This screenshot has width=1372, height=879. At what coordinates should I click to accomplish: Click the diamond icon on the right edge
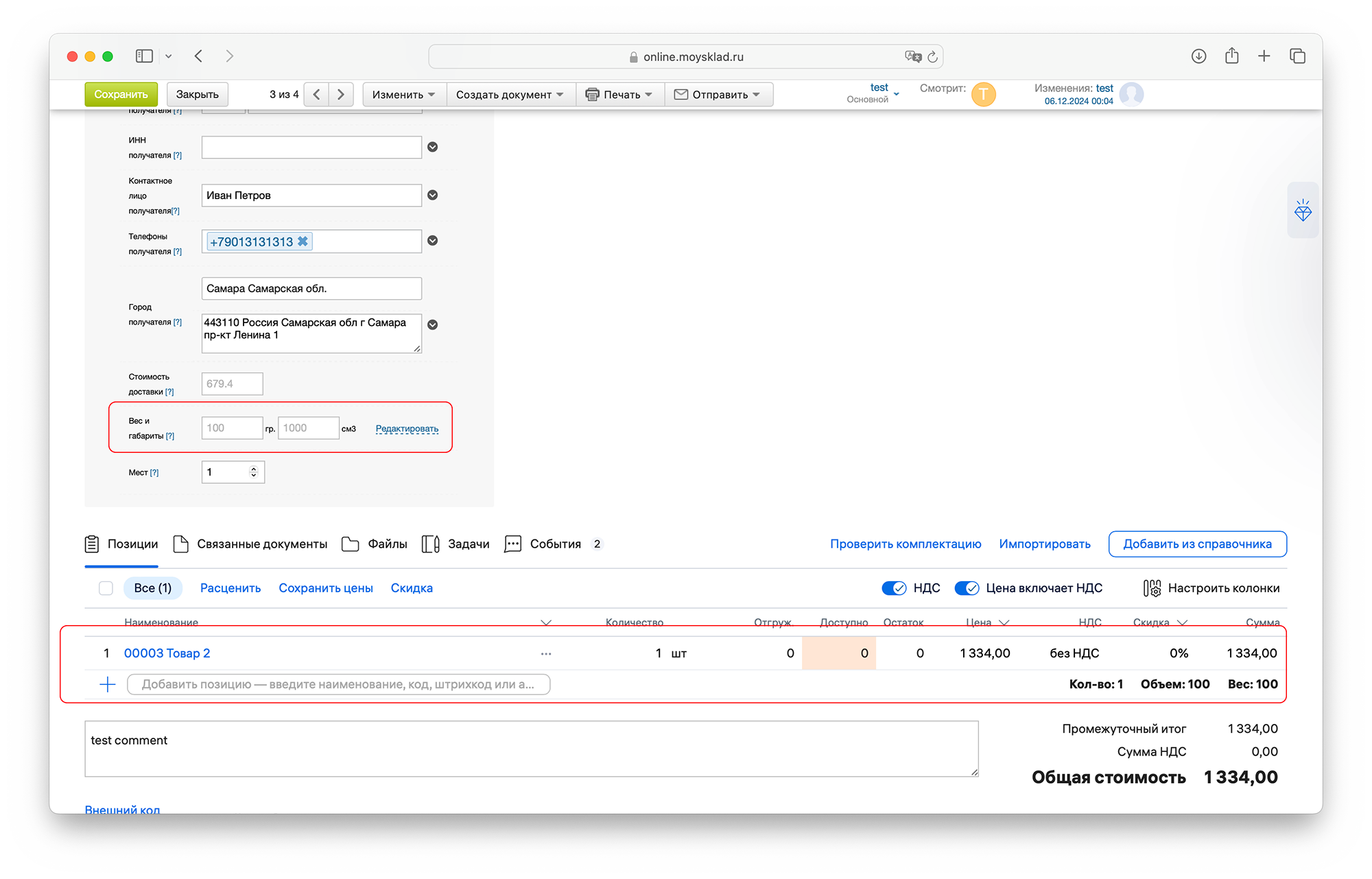coord(1302,211)
